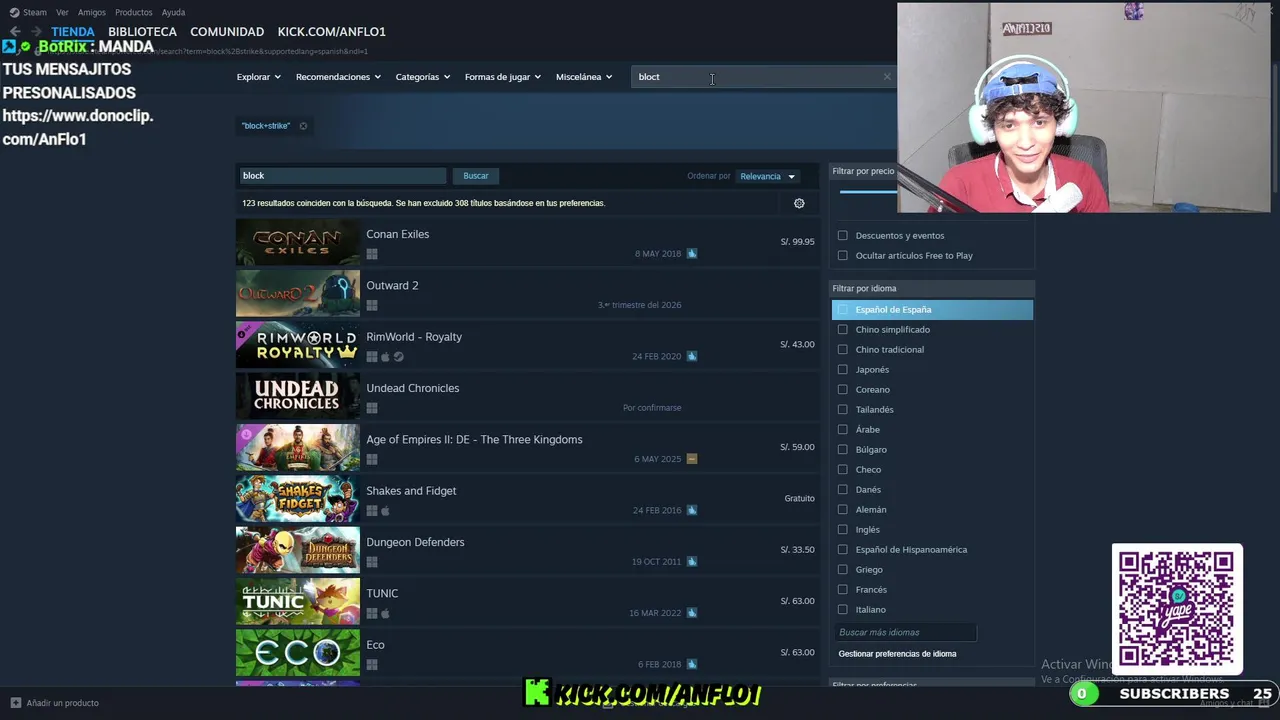
Task: Click the Apple icon under Shakes and Fidget
Action: coord(385,511)
